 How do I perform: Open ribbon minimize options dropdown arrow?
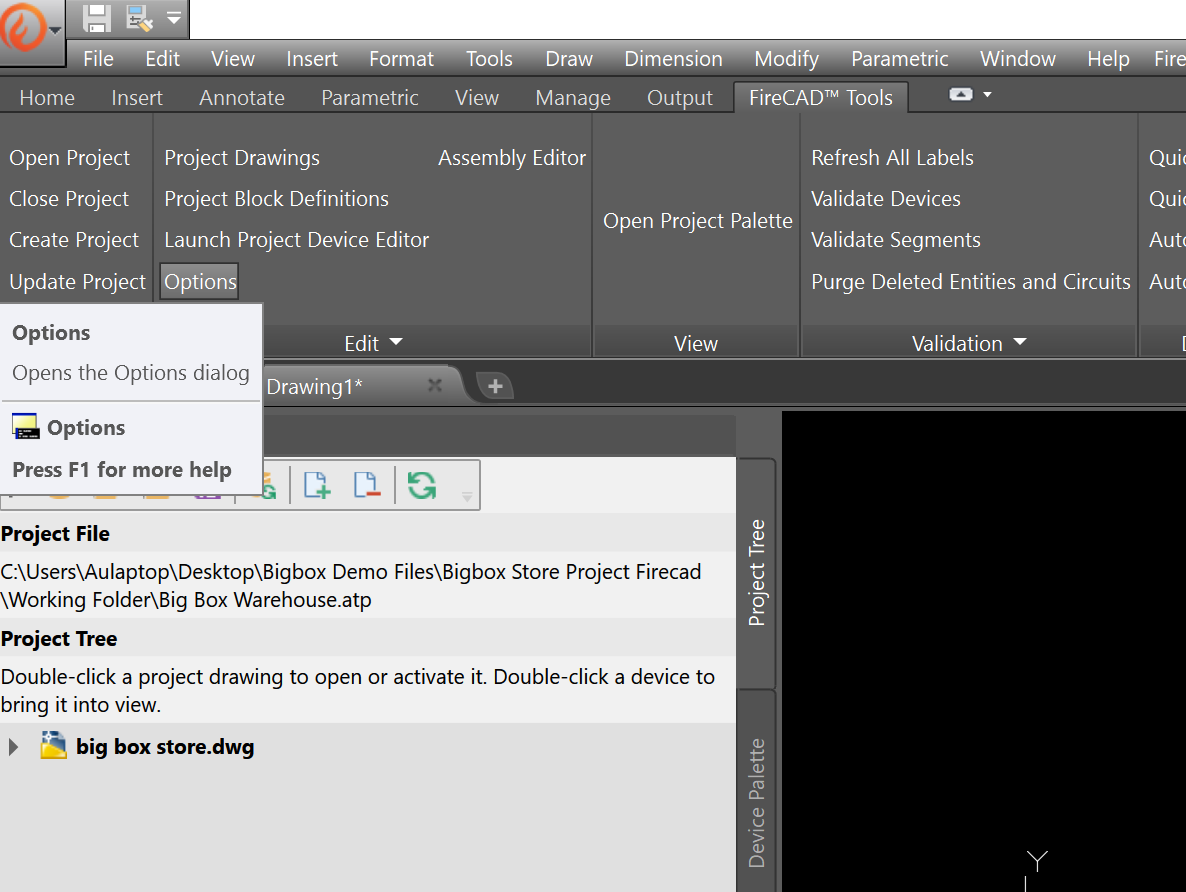tap(987, 95)
